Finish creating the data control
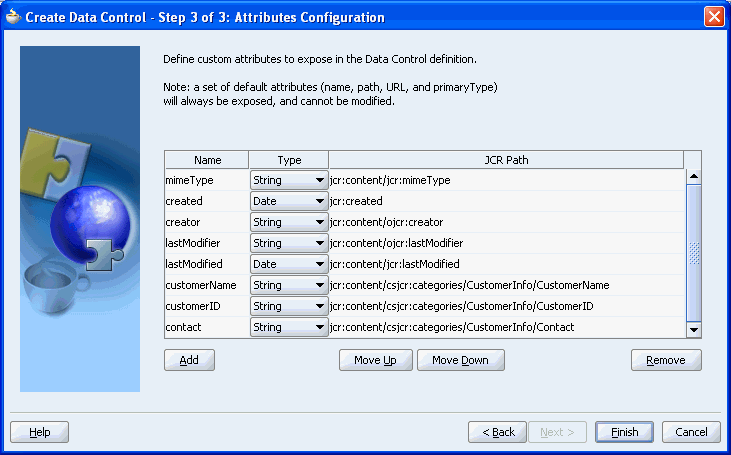Screen dimensions: 731x455 click(x=624, y=432)
